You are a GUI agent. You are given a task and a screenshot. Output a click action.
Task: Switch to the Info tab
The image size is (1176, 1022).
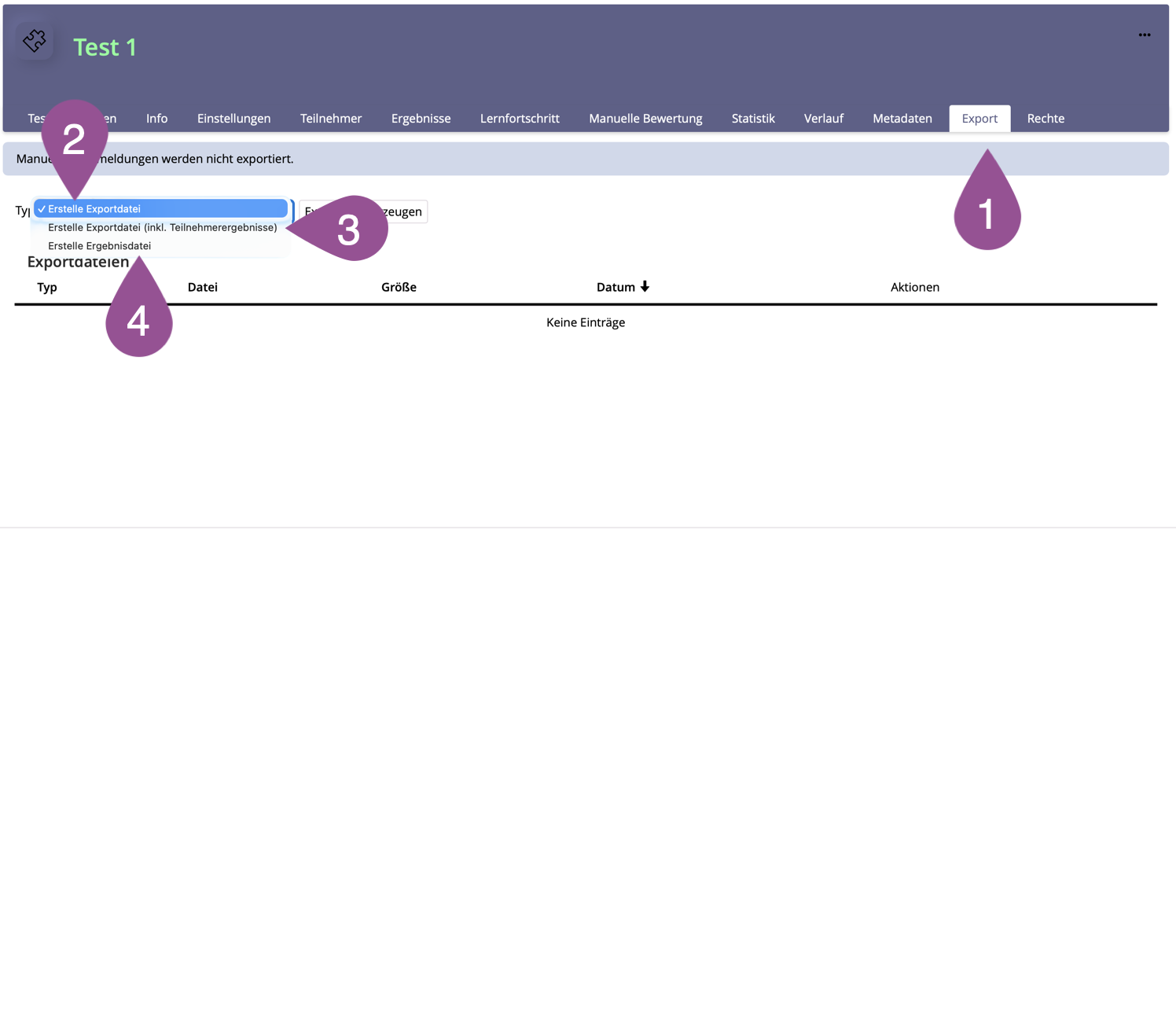[x=156, y=119]
